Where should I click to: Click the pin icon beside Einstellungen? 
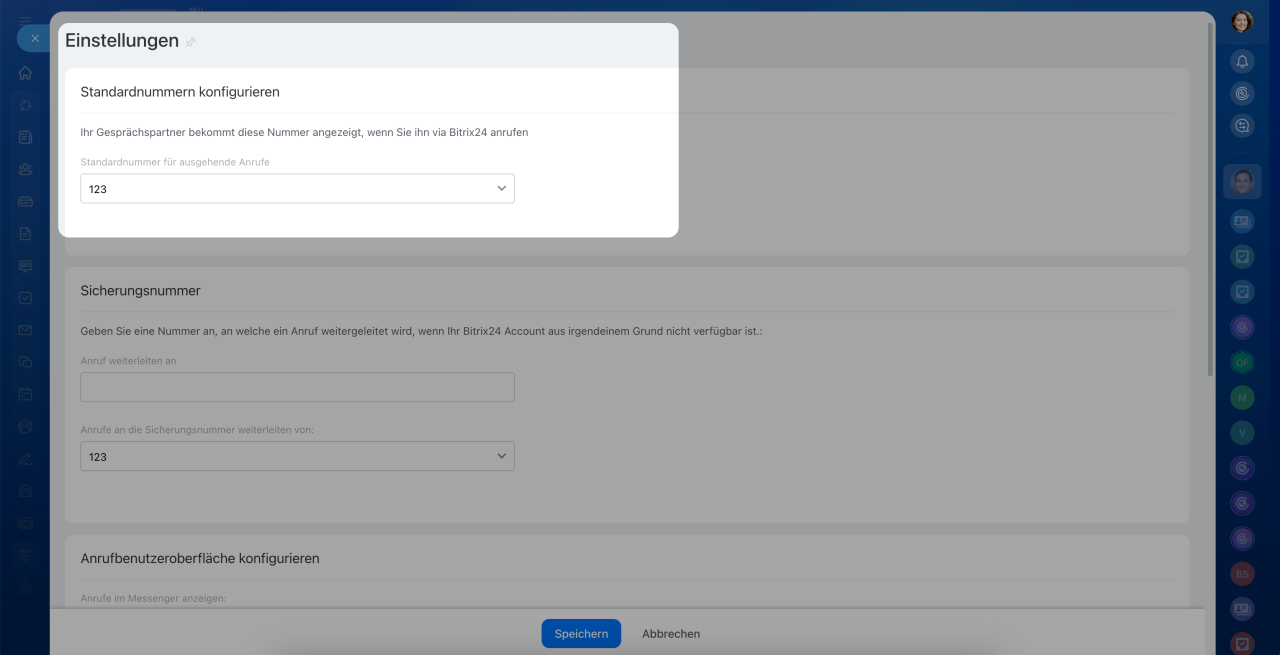click(191, 42)
